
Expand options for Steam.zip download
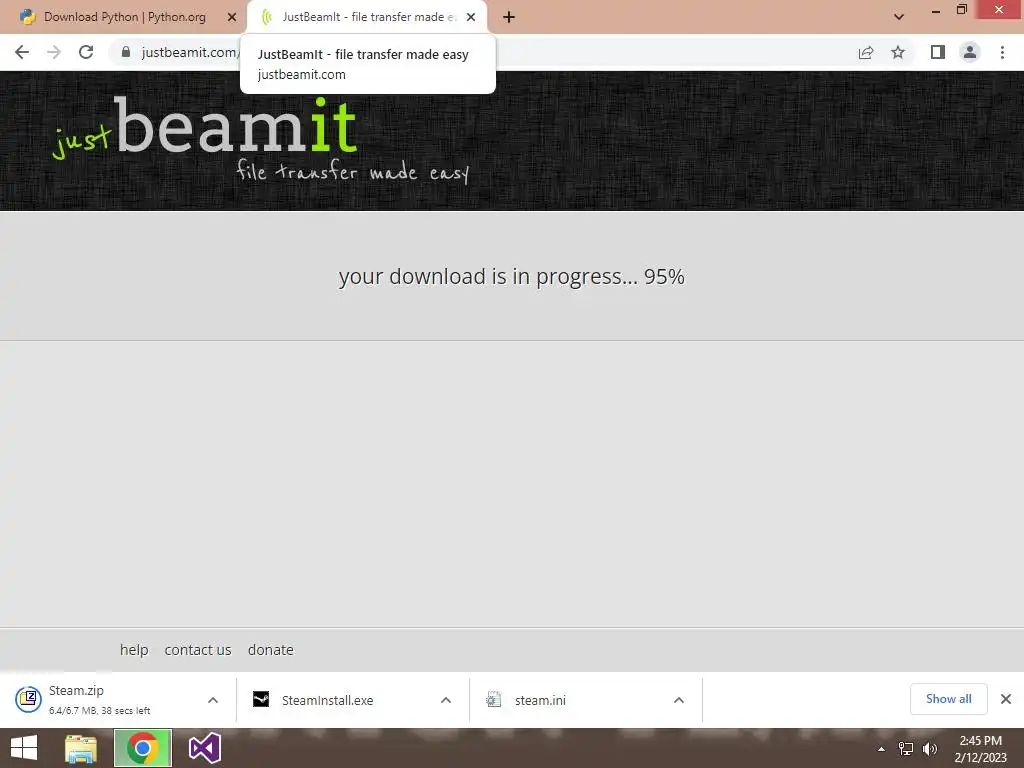(x=213, y=700)
